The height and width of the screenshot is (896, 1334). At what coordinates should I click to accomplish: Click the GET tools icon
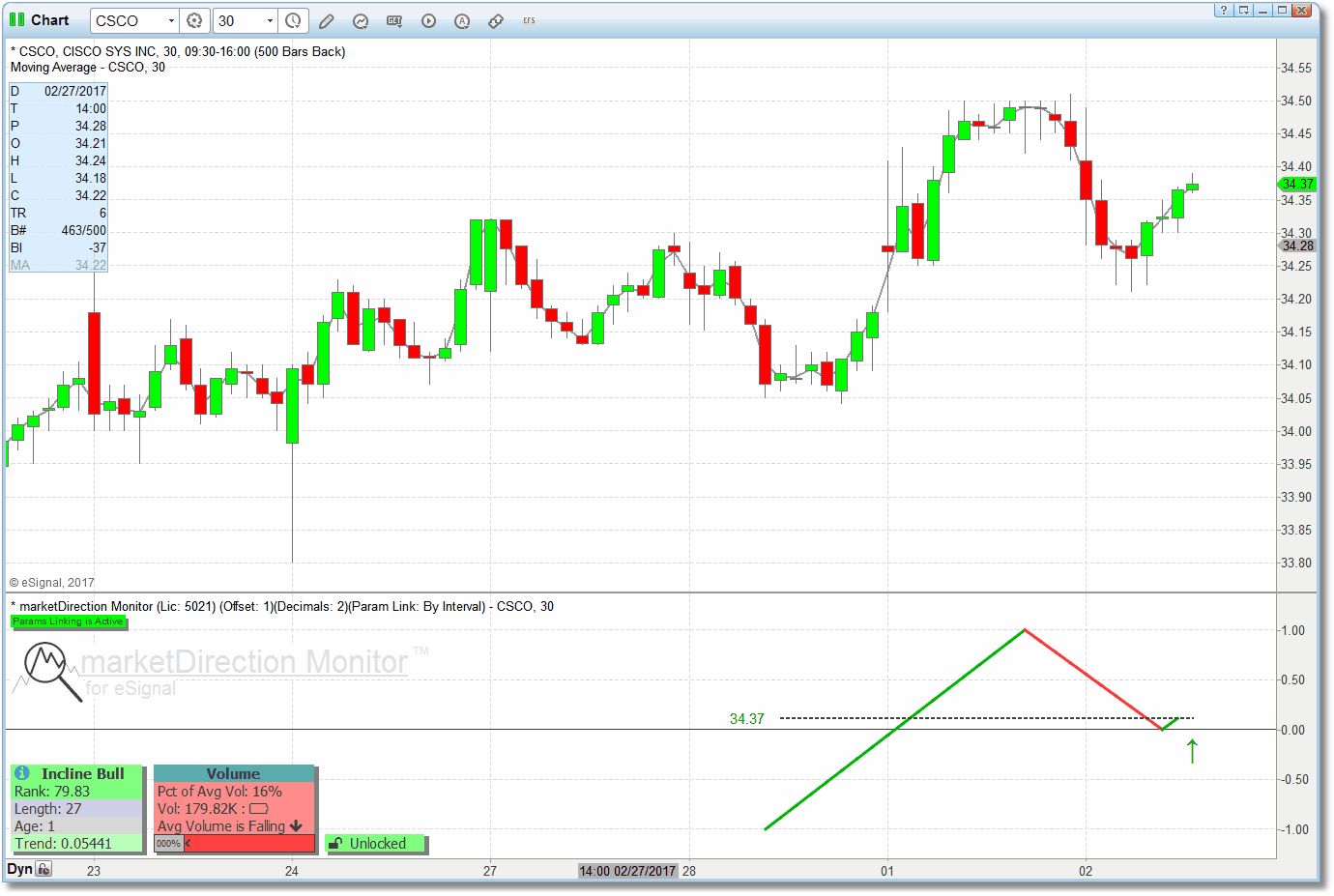click(394, 21)
